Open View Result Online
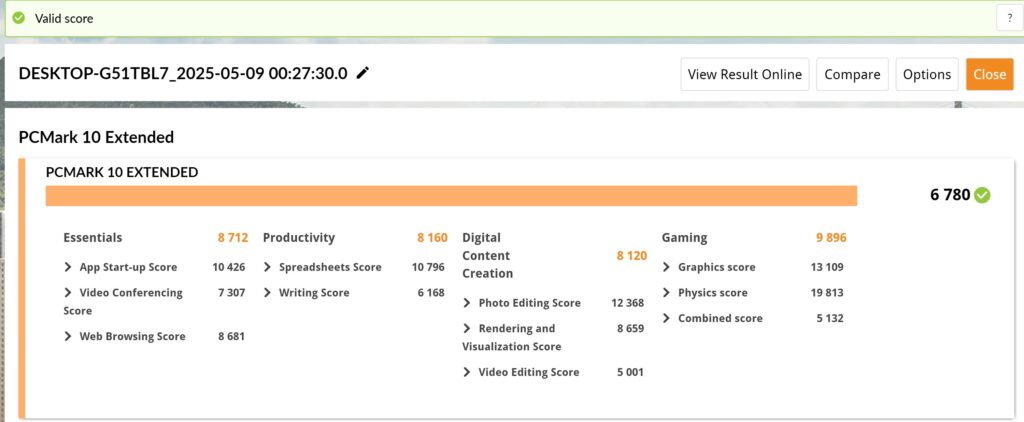 pos(744,74)
